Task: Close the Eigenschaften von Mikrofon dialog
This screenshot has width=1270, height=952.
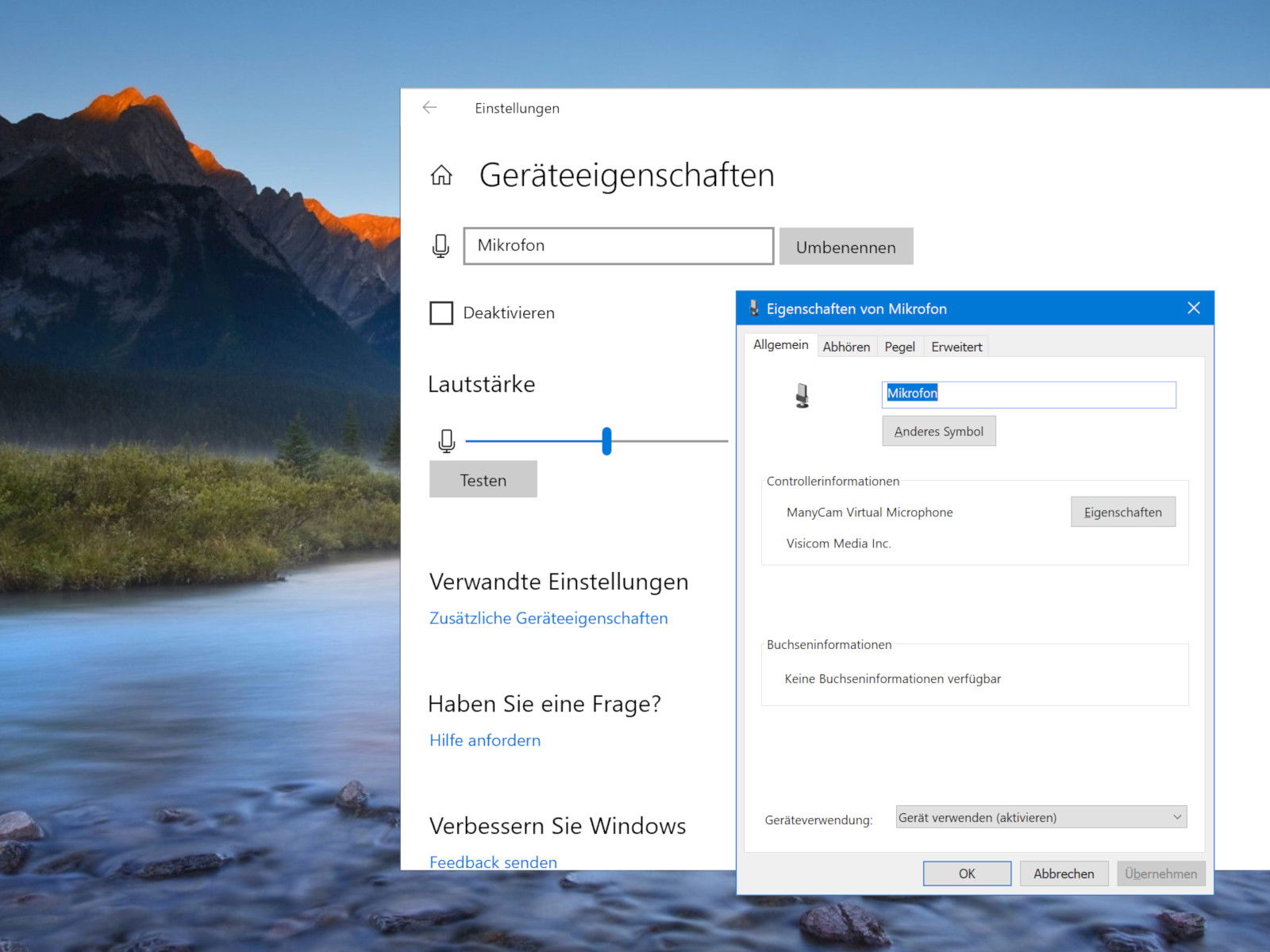Action: click(1193, 308)
